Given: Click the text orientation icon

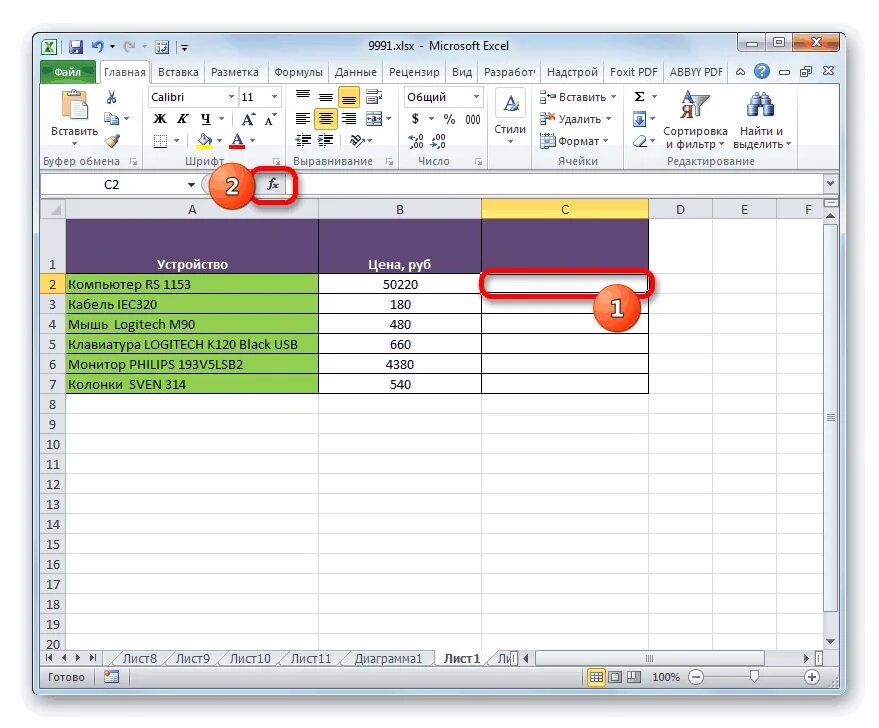Looking at the screenshot, I should pos(357,141).
